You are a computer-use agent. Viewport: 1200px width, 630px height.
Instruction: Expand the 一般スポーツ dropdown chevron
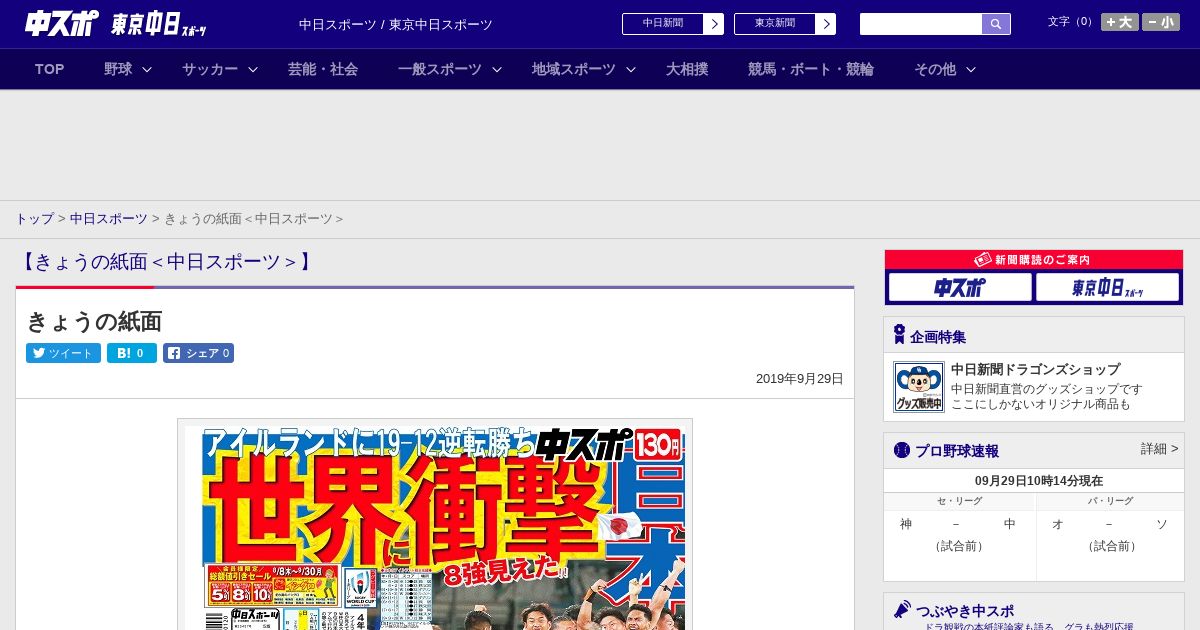[x=497, y=69]
